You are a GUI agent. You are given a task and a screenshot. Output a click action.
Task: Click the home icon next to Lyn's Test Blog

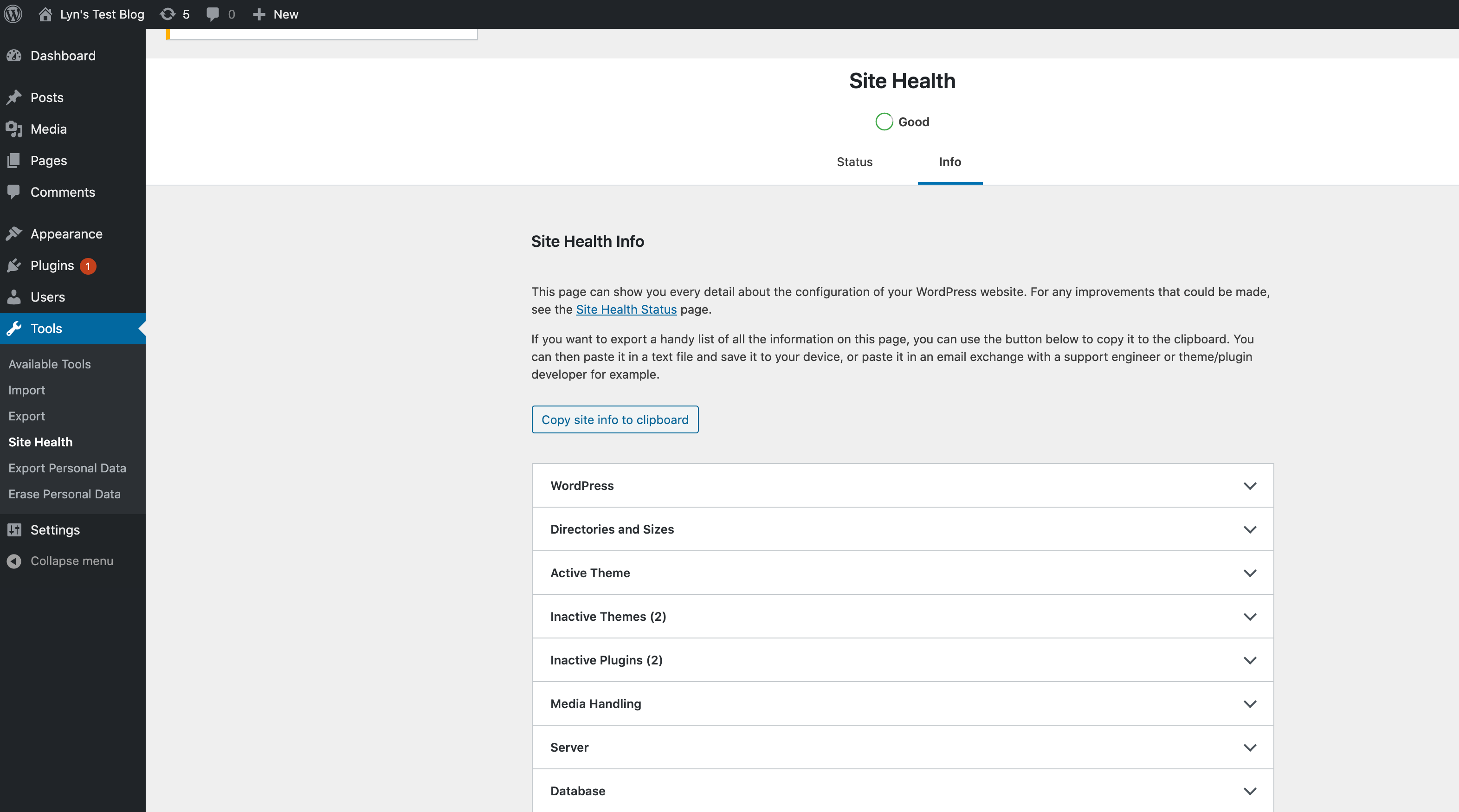pyautogui.click(x=45, y=13)
